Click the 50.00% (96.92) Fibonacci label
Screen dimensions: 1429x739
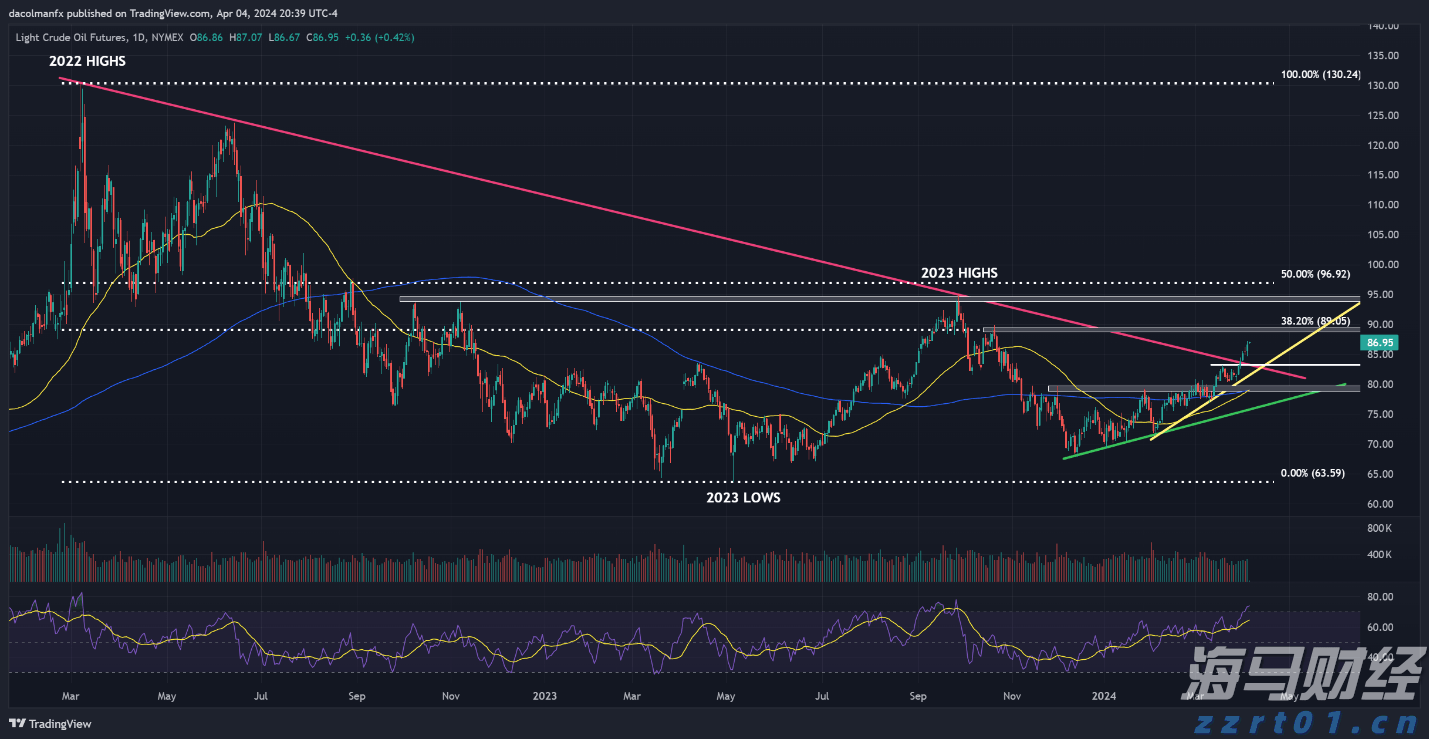click(x=1315, y=273)
